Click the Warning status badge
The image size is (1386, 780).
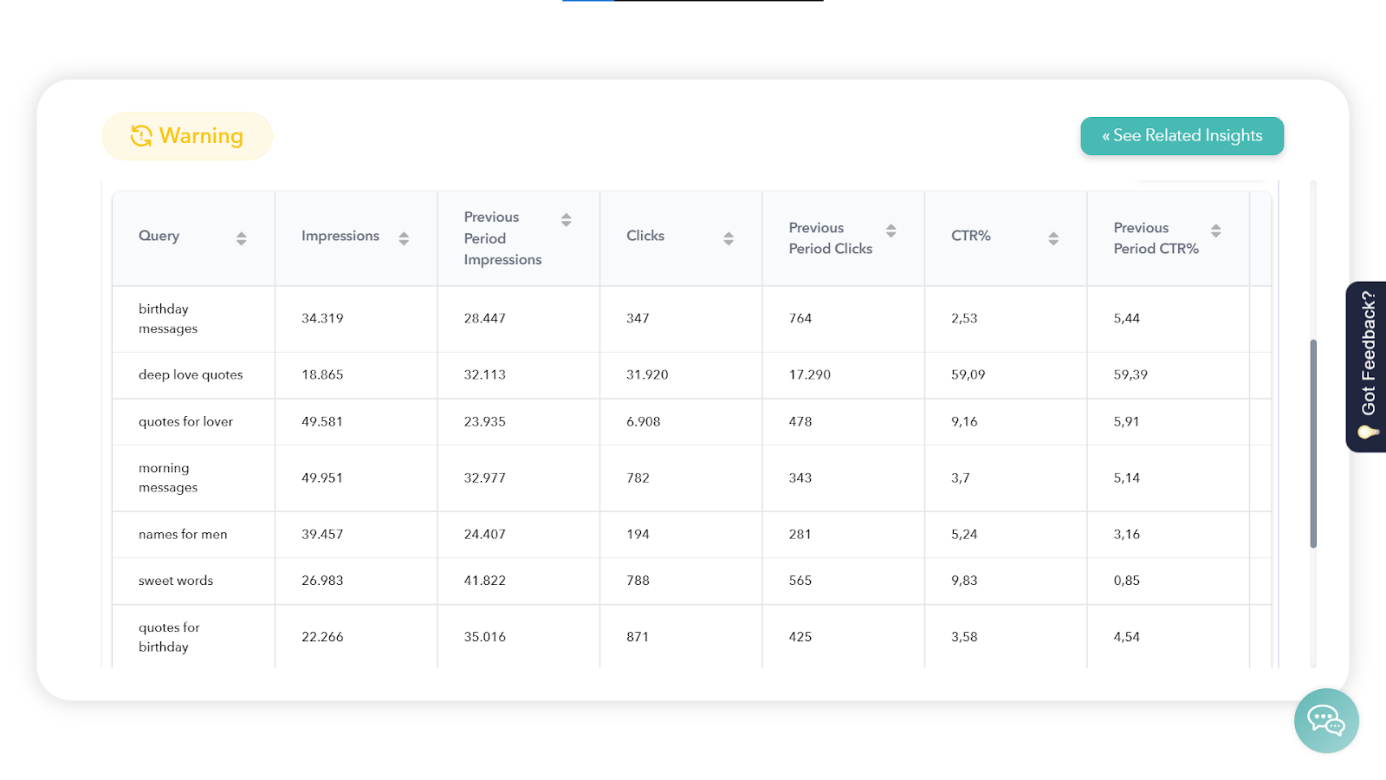[x=187, y=136]
